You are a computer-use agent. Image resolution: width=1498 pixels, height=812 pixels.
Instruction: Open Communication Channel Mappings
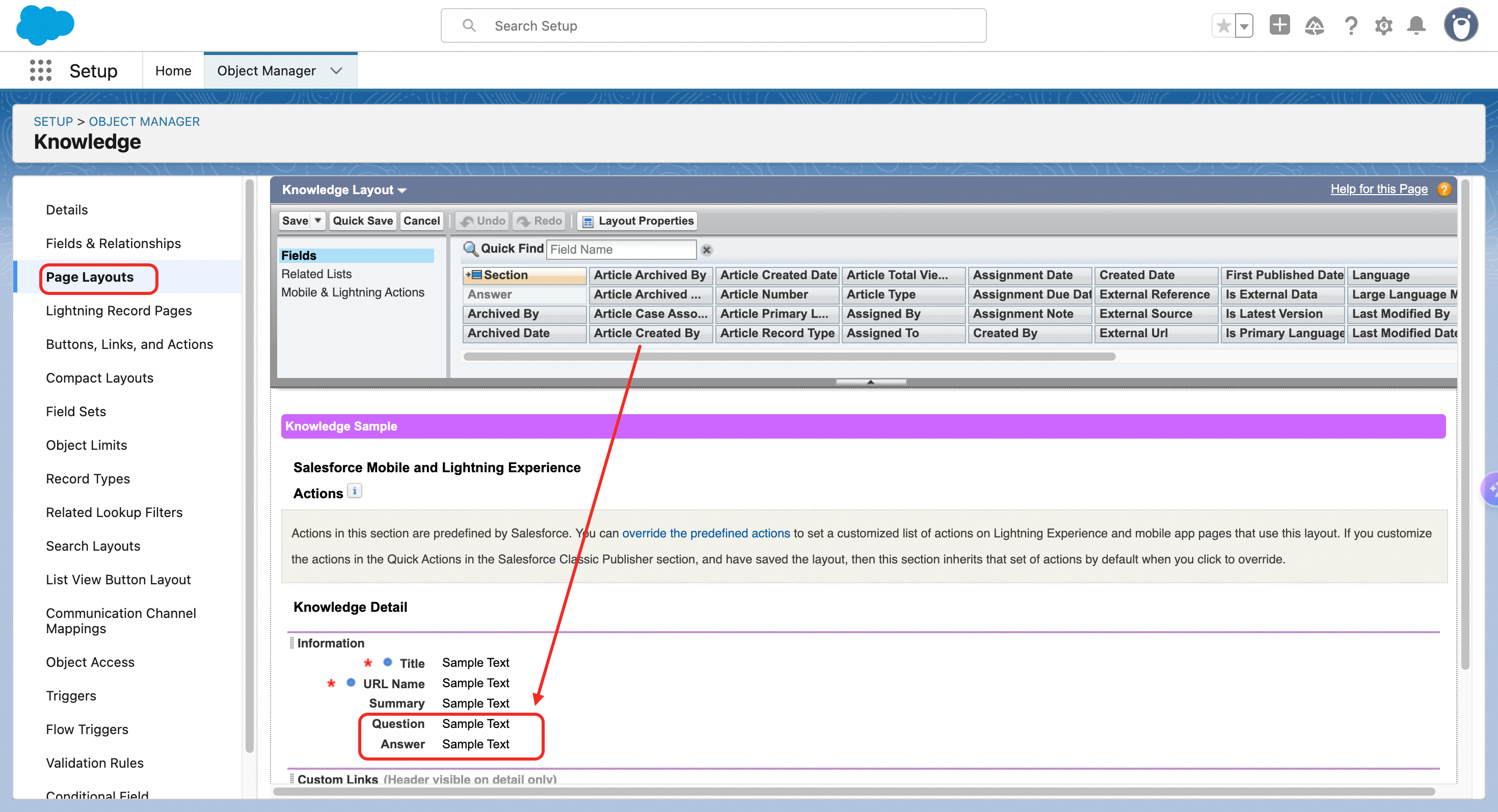[x=121, y=621]
